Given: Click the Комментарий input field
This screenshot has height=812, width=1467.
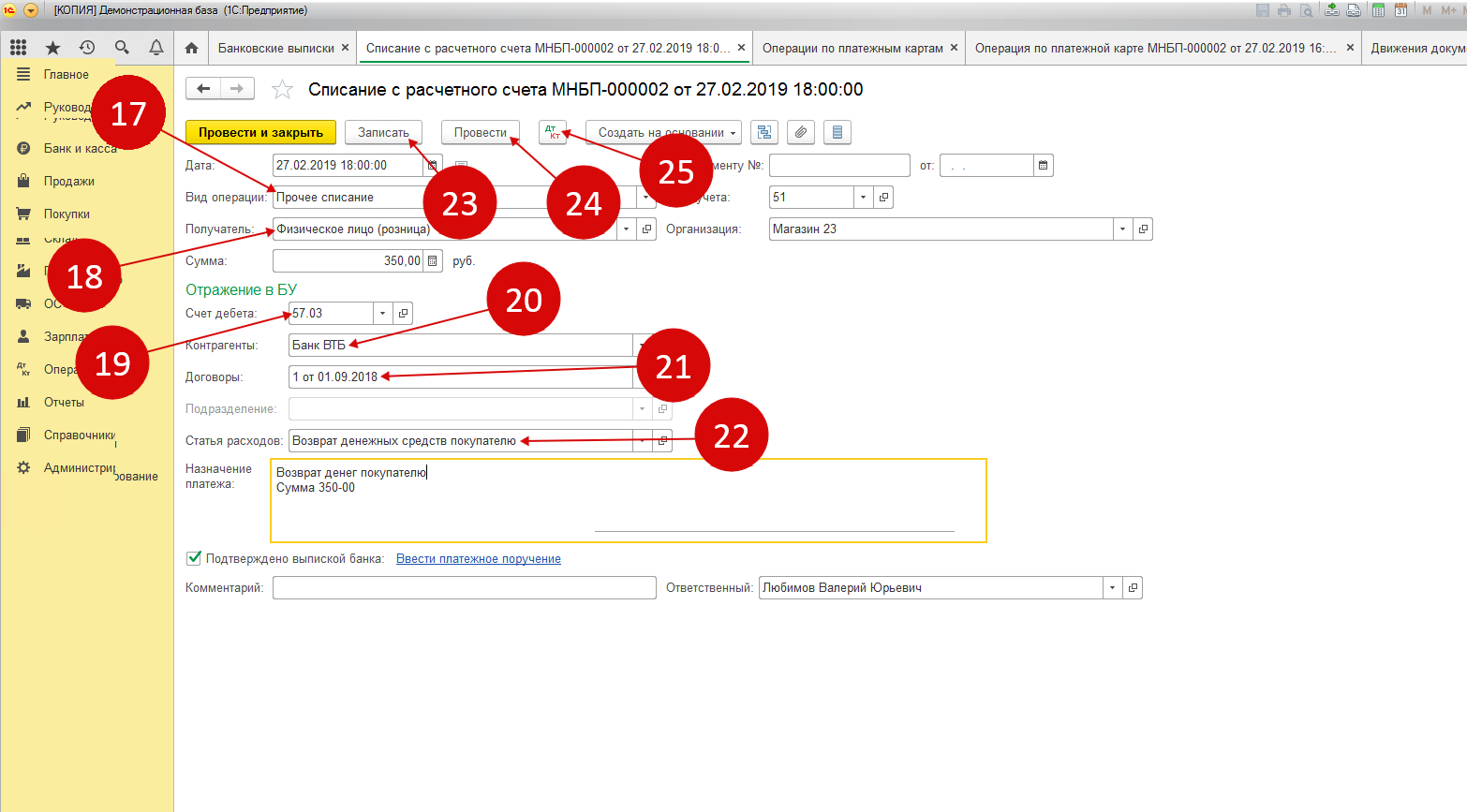Looking at the screenshot, I should (464, 588).
